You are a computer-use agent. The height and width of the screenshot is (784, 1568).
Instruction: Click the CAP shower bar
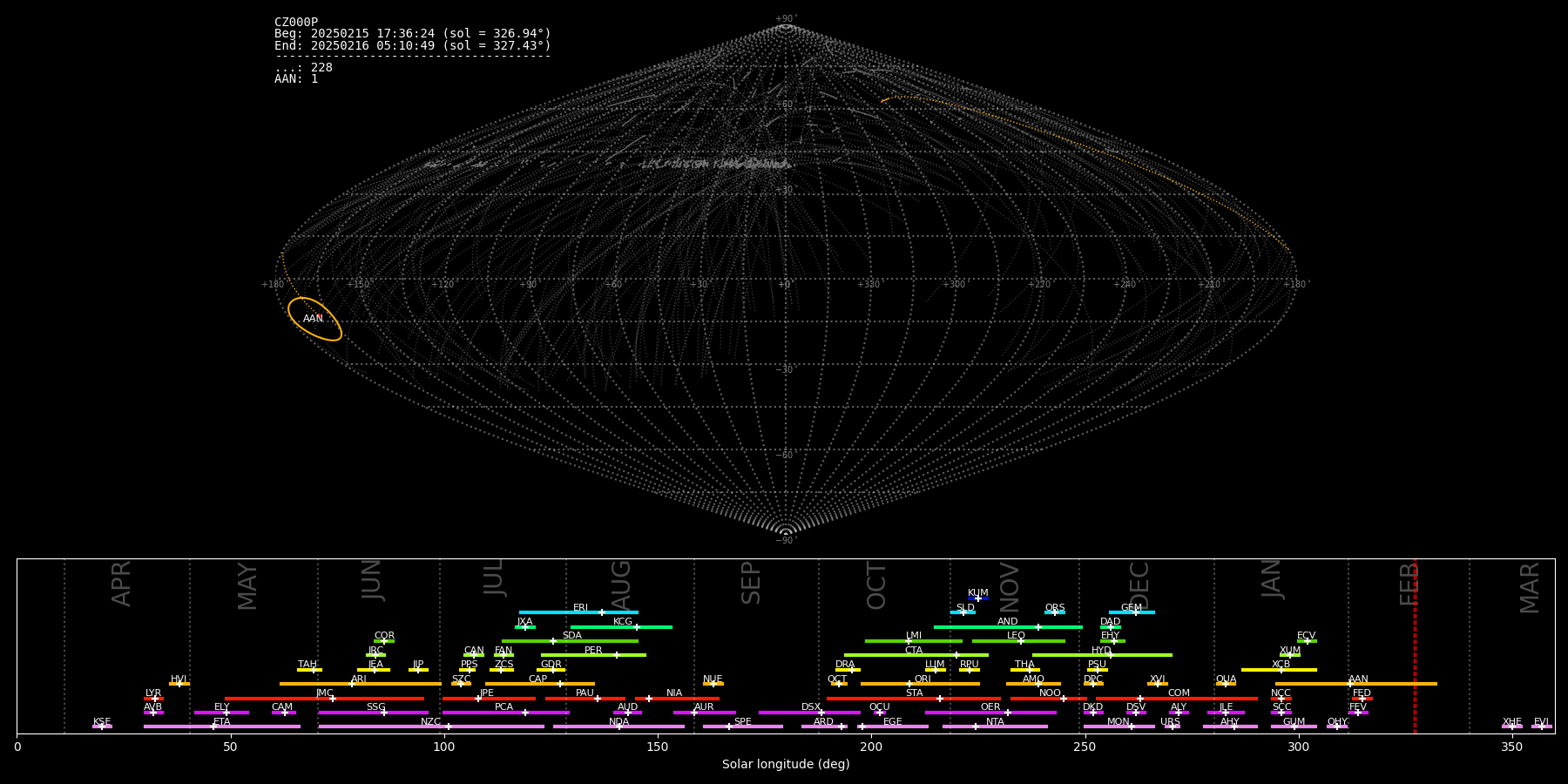540,684
